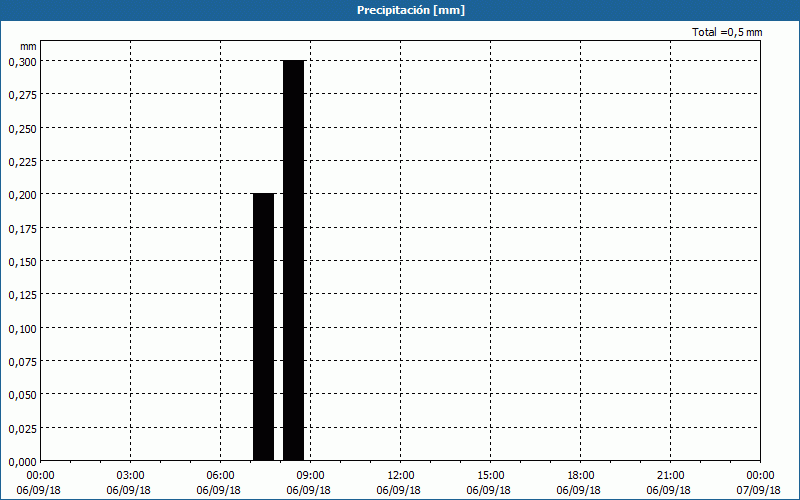Click the 0,250 y-axis label

coord(22,129)
